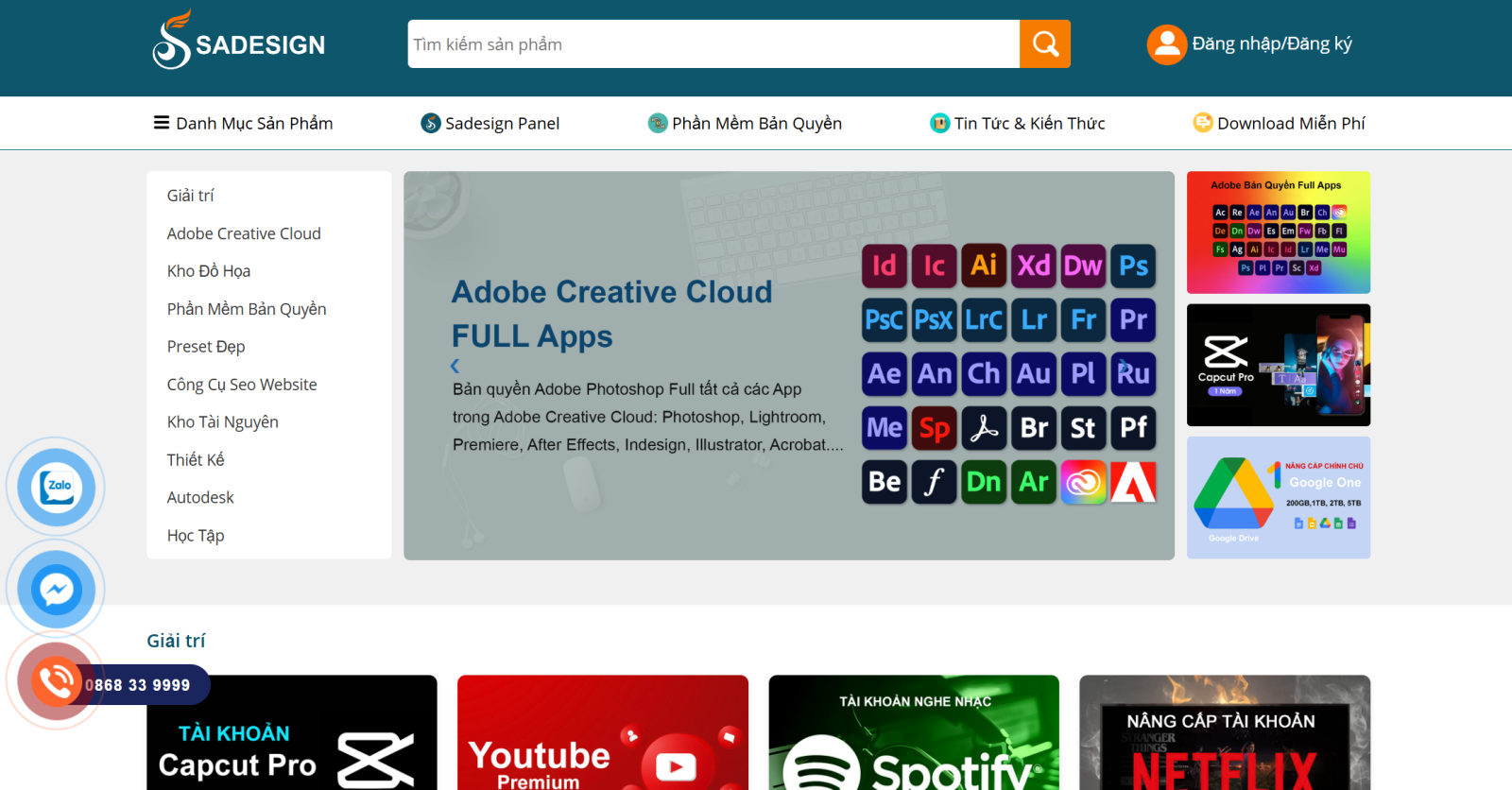Open Adobe Bản Quyền Full Apps banner
1512x790 pixels.
[x=1279, y=232]
